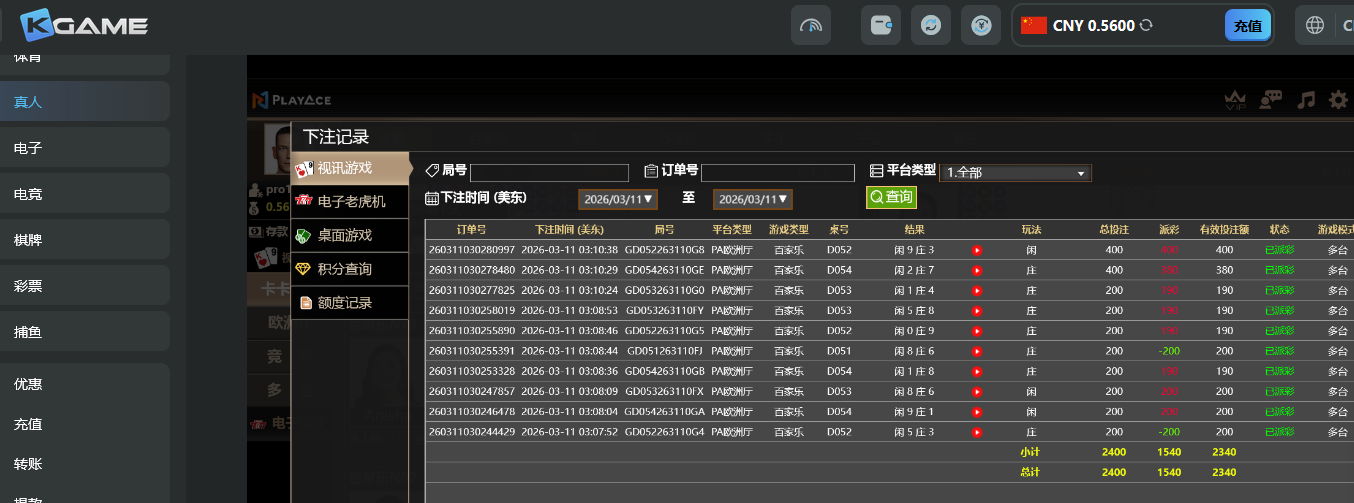Select 电竞 in the left sidebar

28,194
